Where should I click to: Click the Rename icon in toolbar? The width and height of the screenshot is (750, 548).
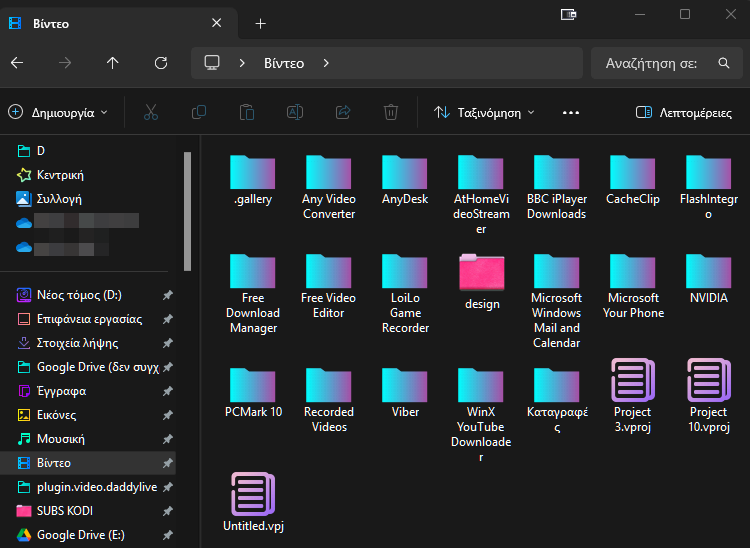(x=295, y=112)
